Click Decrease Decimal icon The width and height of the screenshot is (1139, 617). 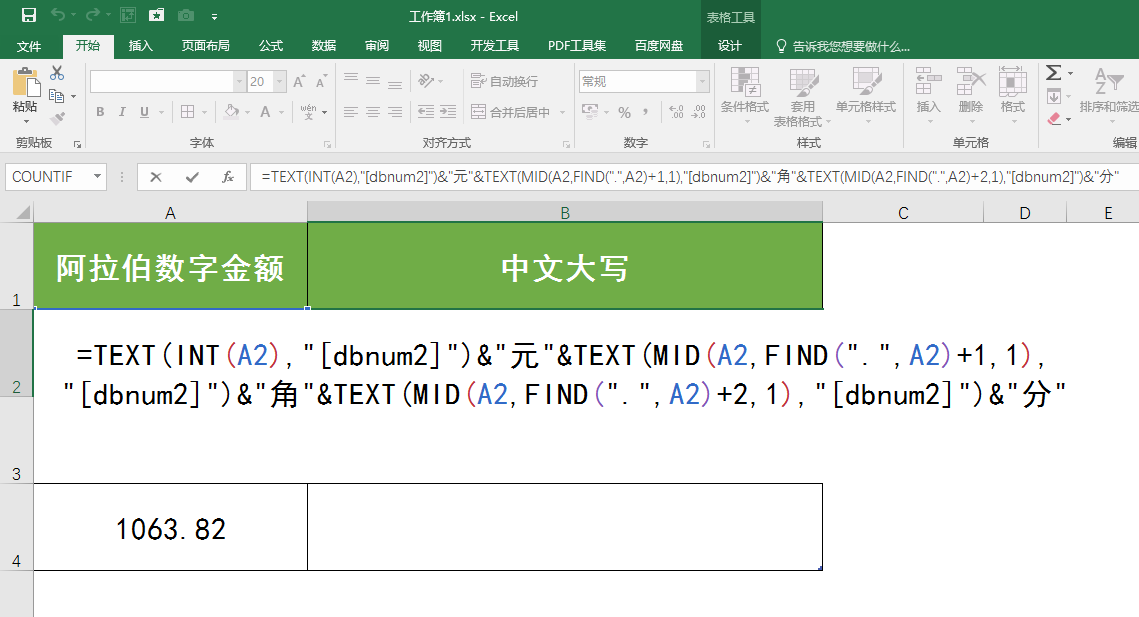click(x=698, y=112)
